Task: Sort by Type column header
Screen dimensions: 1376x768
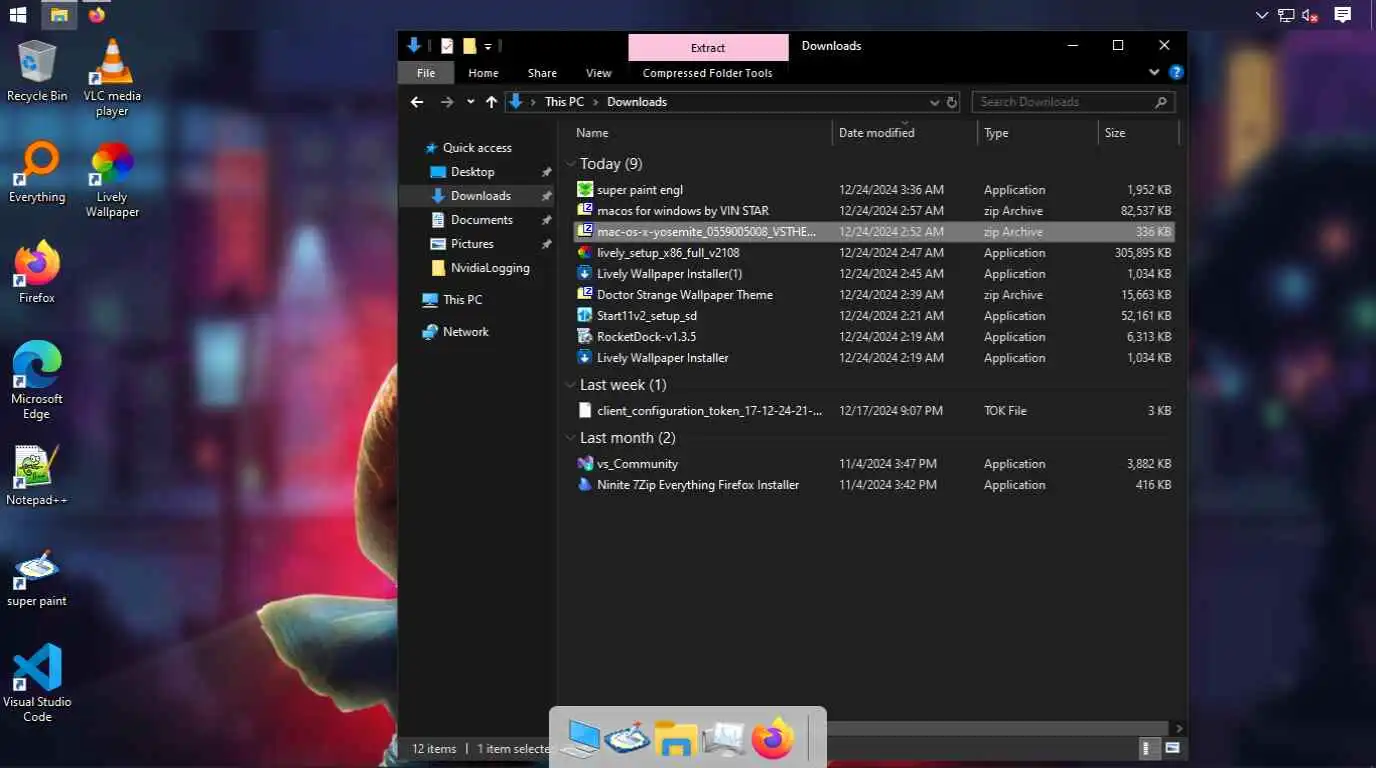Action: [x=1036, y=133]
